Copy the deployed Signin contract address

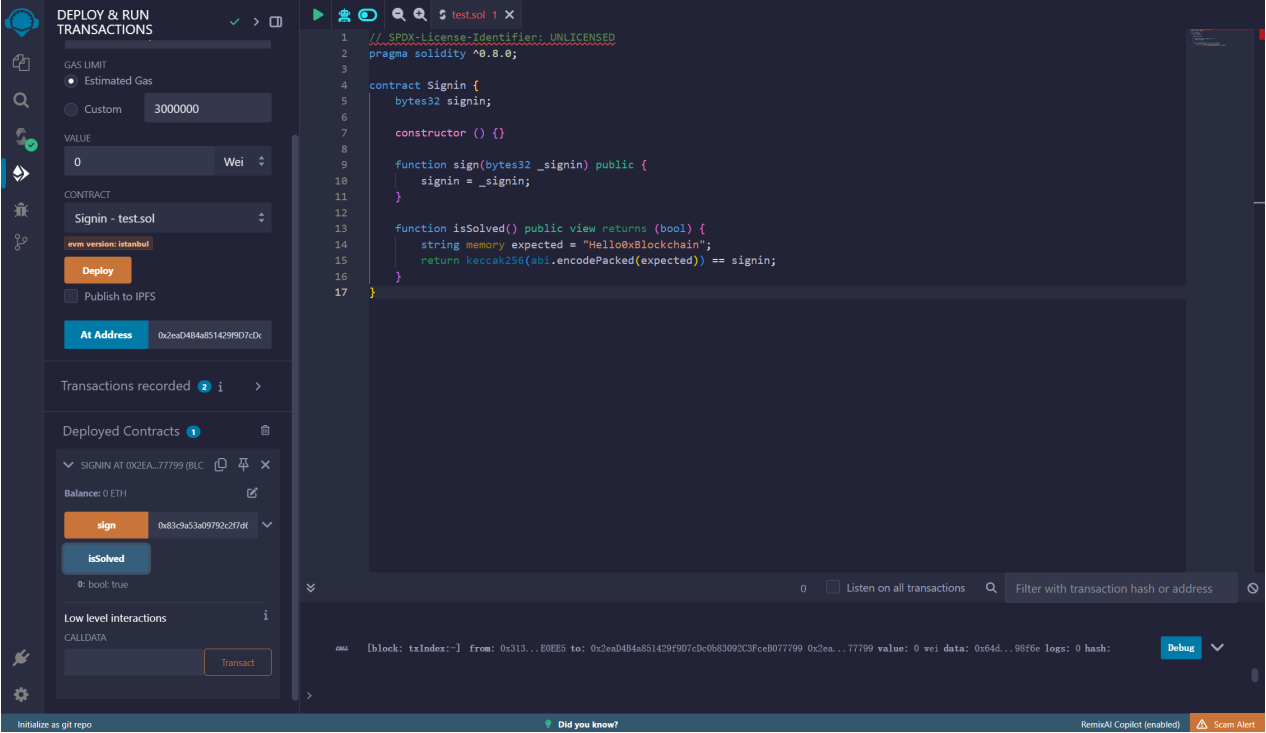coord(221,465)
